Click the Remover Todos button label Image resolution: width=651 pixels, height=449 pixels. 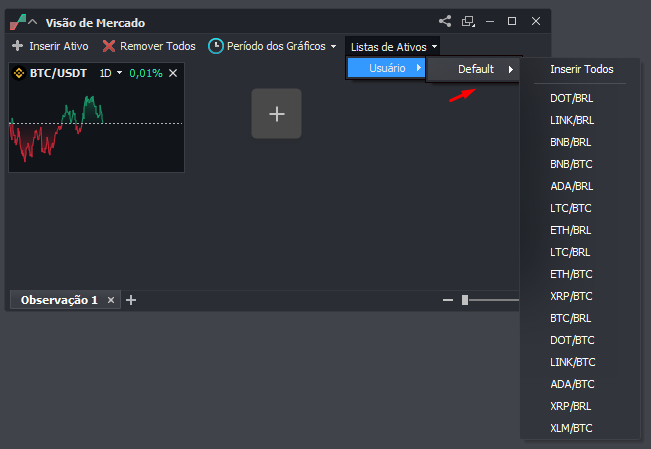coord(158,46)
